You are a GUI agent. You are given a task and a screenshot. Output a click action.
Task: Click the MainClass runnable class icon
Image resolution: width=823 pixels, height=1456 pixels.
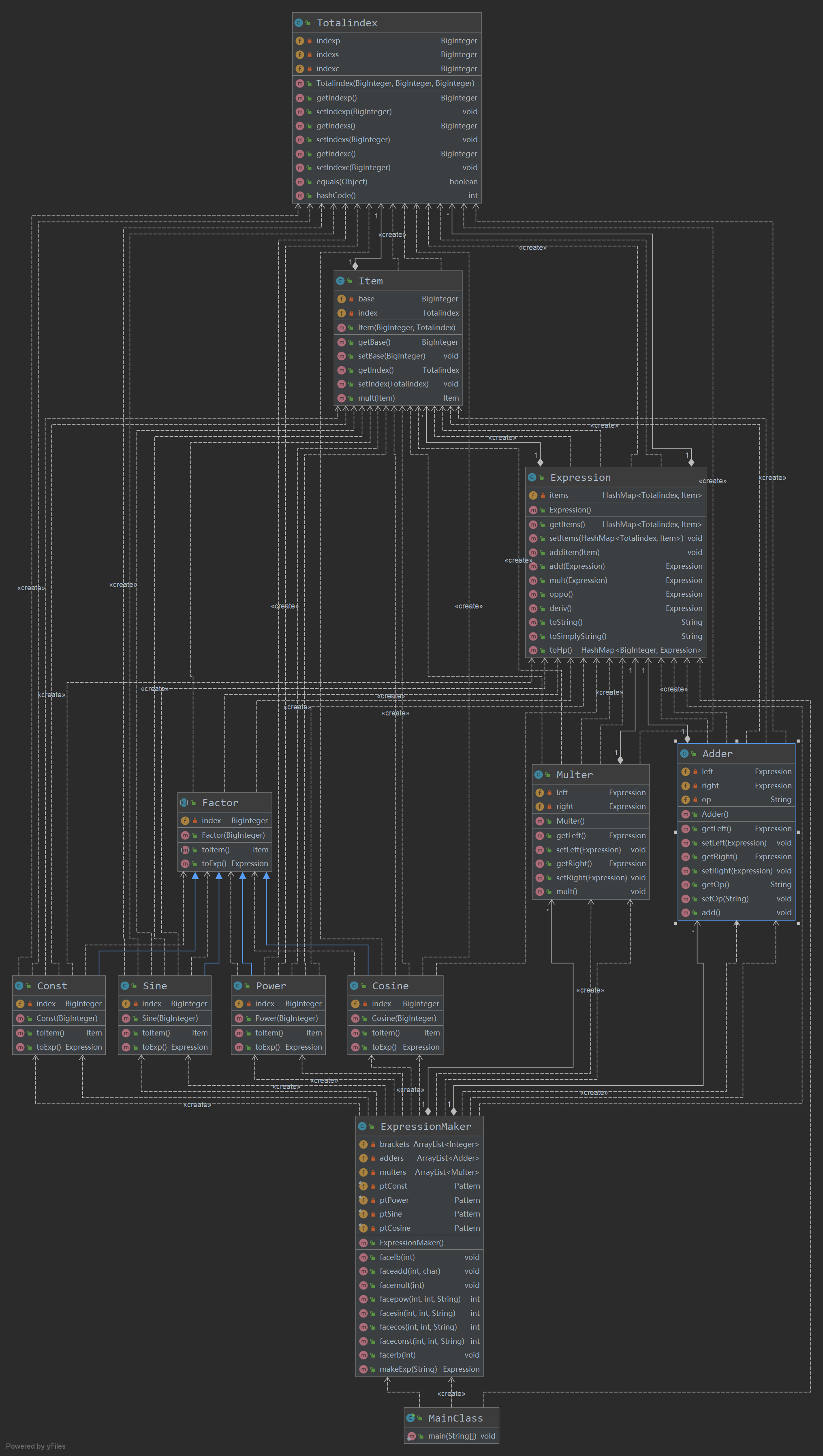410,1418
